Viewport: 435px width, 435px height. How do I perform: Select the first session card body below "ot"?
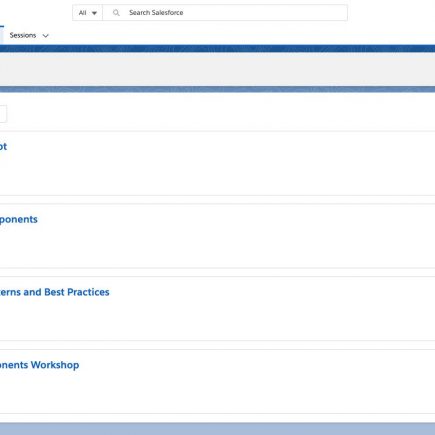pyautogui.click(x=217, y=173)
